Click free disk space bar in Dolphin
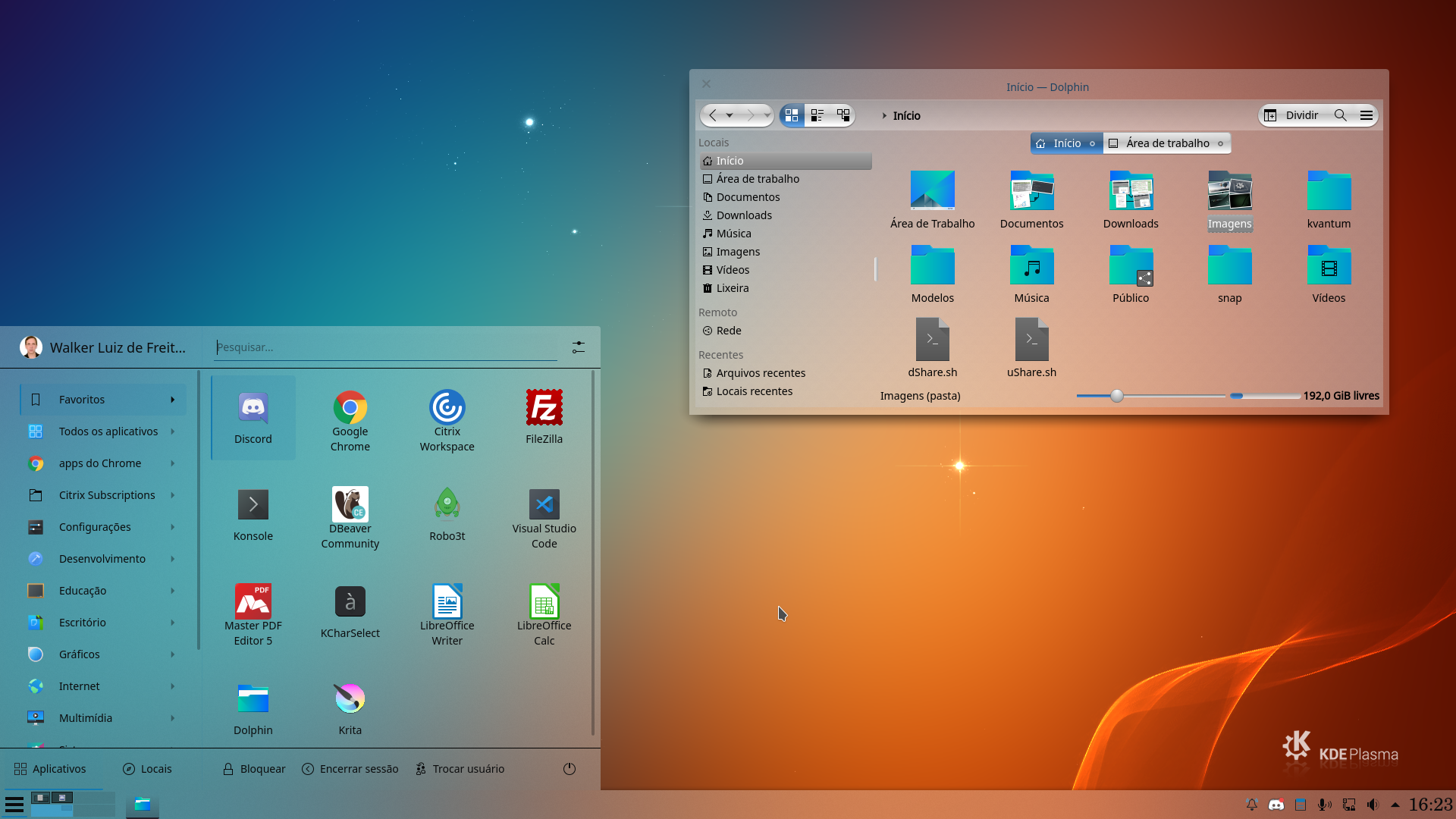1456x819 pixels. 1264,396
